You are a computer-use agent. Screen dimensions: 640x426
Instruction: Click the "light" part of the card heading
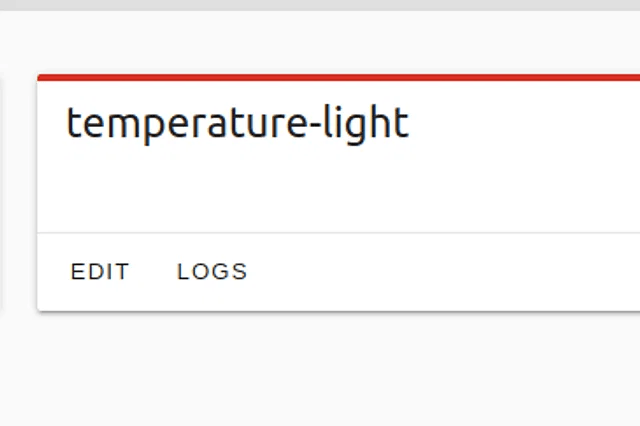[x=374, y=124]
